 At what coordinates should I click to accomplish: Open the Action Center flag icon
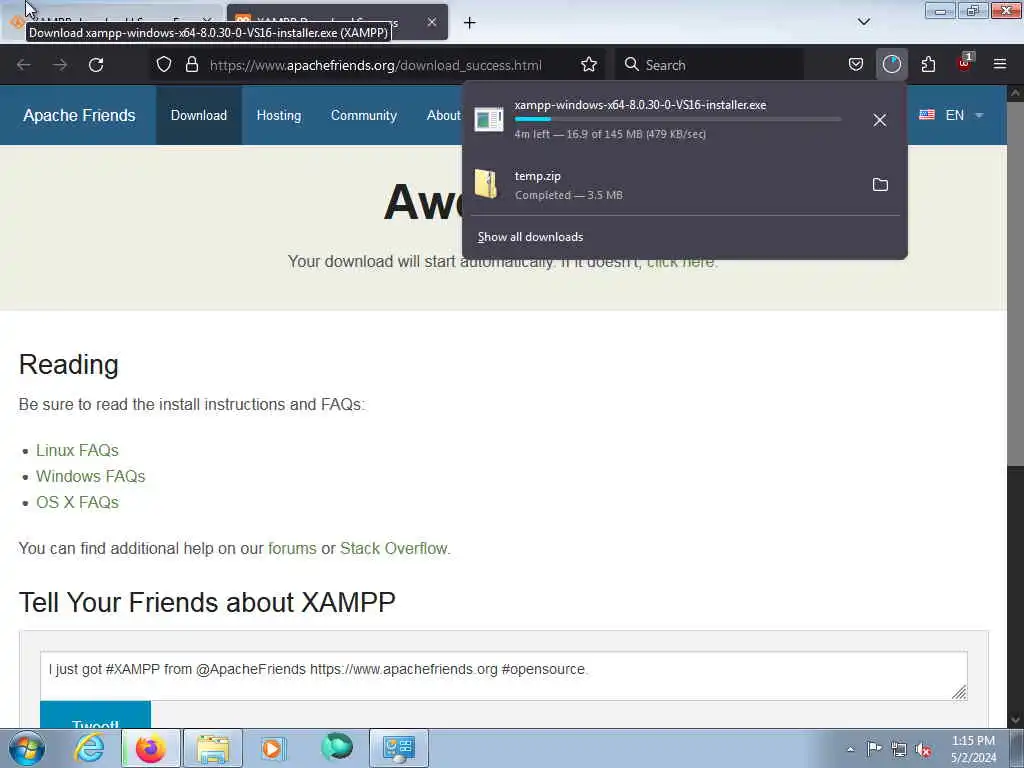[x=874, y=748]
